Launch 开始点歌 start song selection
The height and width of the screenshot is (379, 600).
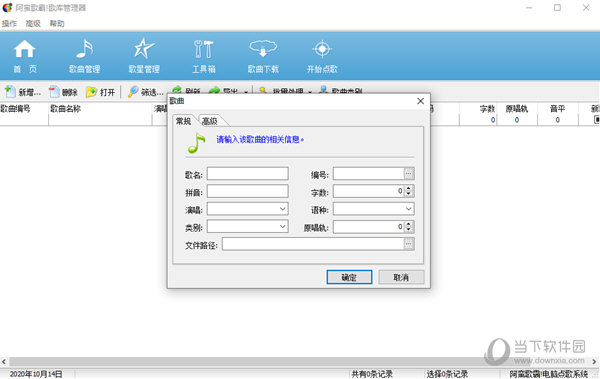pyautogui.click(x=322, y=57)
